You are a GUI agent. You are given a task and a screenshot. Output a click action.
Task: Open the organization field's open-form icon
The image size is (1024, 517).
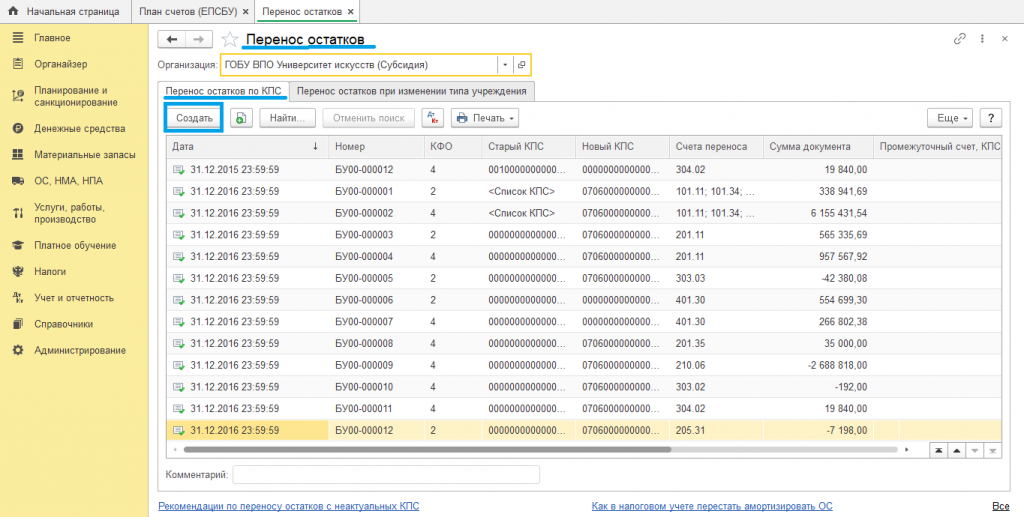coord(521,65)
